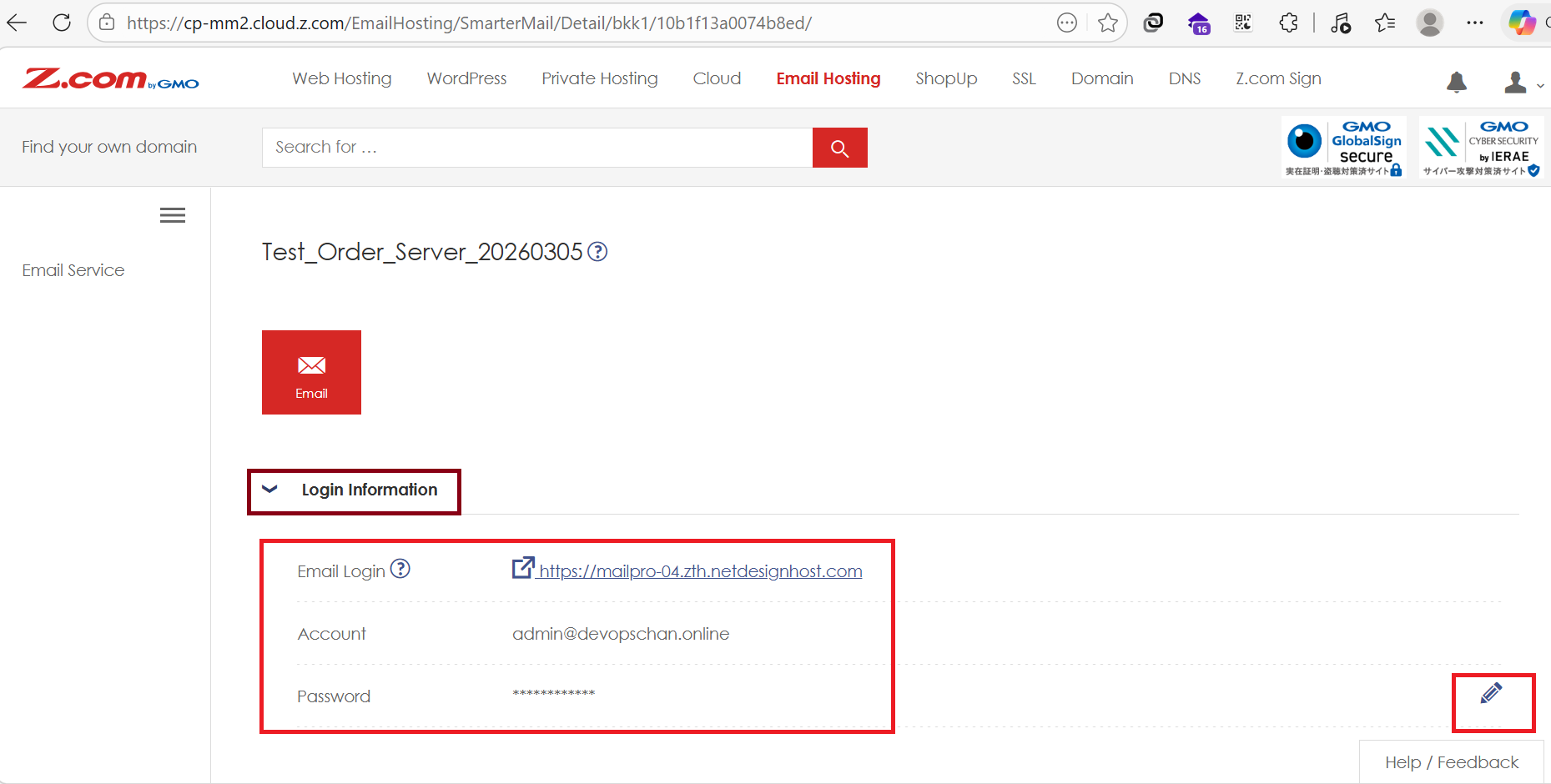This screenshot has width=1551, height=784.
Task: Select the admin@devopschan.online account text
Action: (x=621, y=634)
